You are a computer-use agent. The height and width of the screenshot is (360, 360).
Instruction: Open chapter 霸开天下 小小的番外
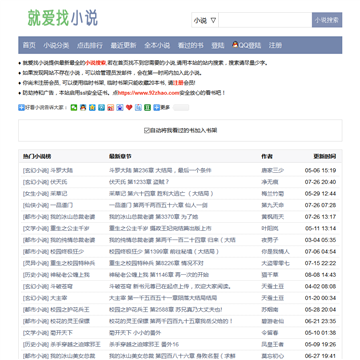pos(135,333)
